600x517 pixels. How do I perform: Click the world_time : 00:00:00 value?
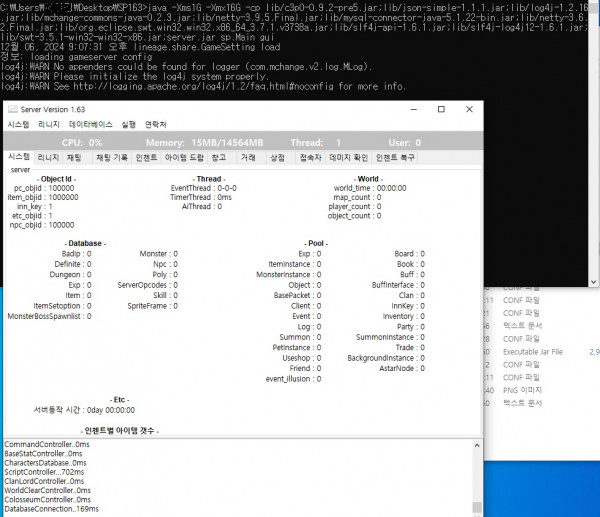click(370, 188)
